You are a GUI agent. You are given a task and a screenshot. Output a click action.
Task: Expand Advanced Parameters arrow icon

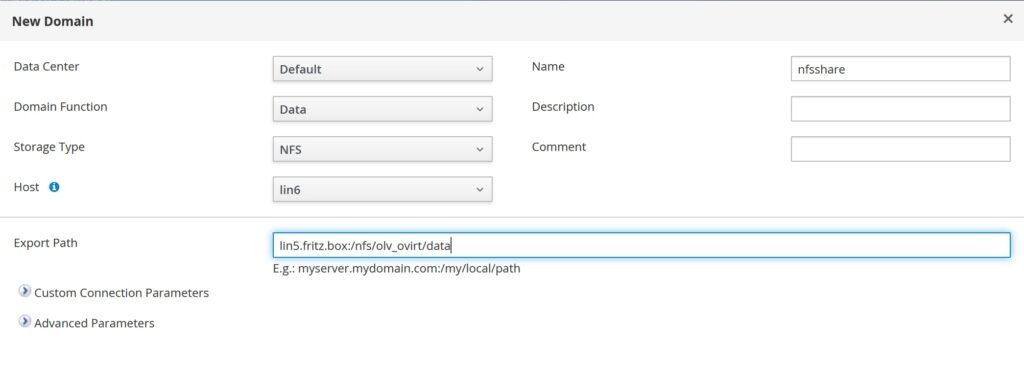(25, 321)
